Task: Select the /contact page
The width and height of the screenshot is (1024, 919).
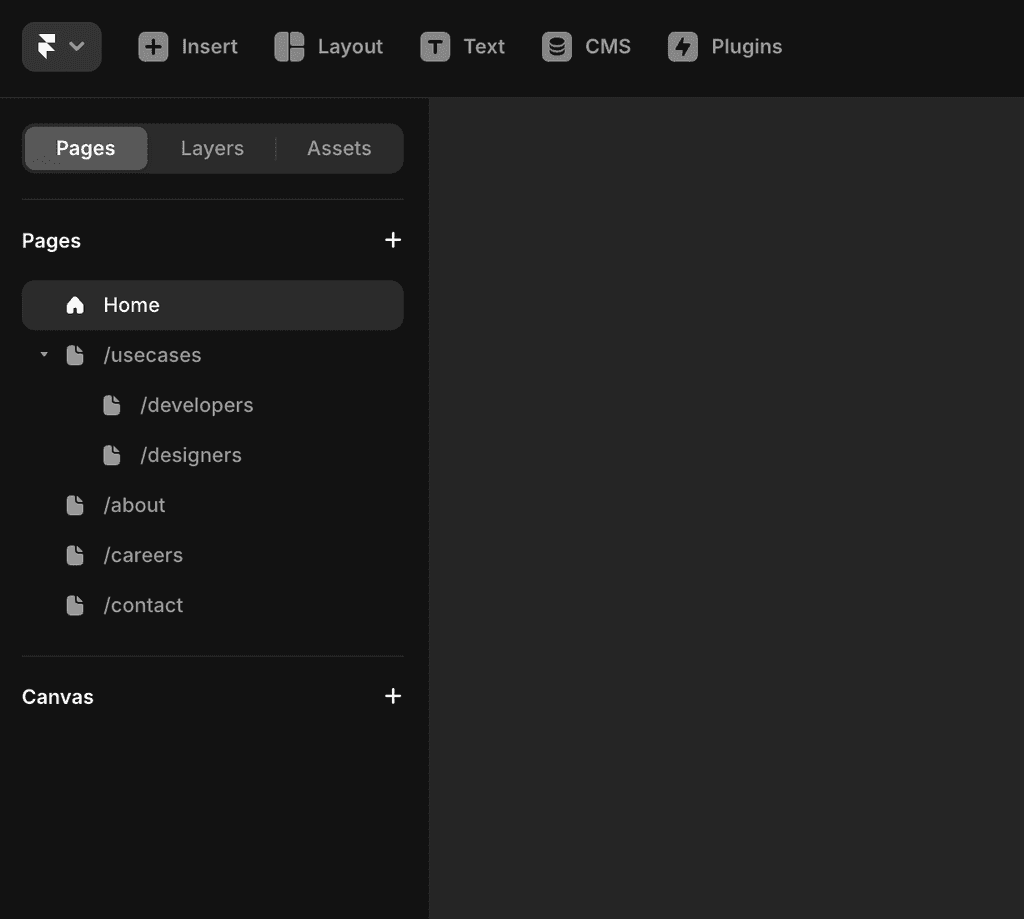Action: (x=143, y=605)
